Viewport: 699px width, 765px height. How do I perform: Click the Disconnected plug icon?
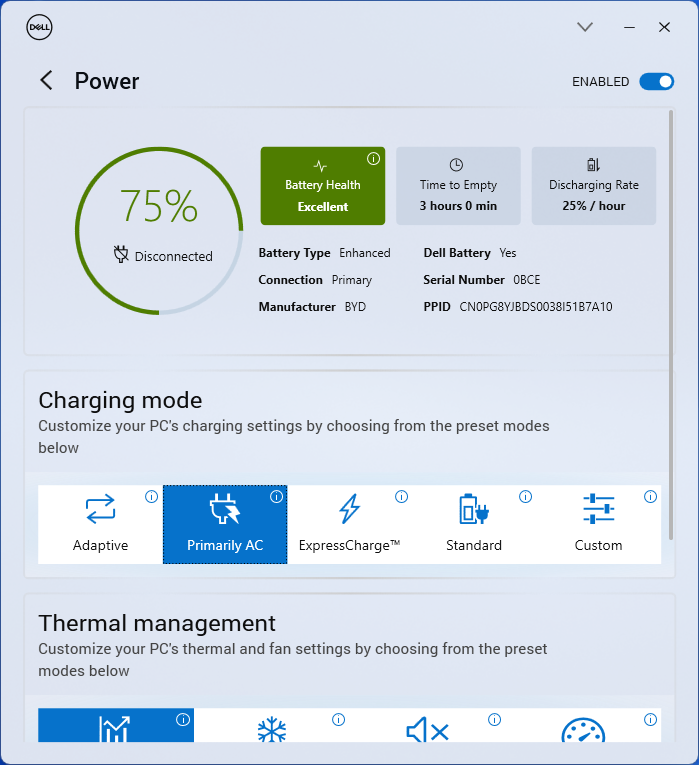pyautogui.click(x=121, y=254)
